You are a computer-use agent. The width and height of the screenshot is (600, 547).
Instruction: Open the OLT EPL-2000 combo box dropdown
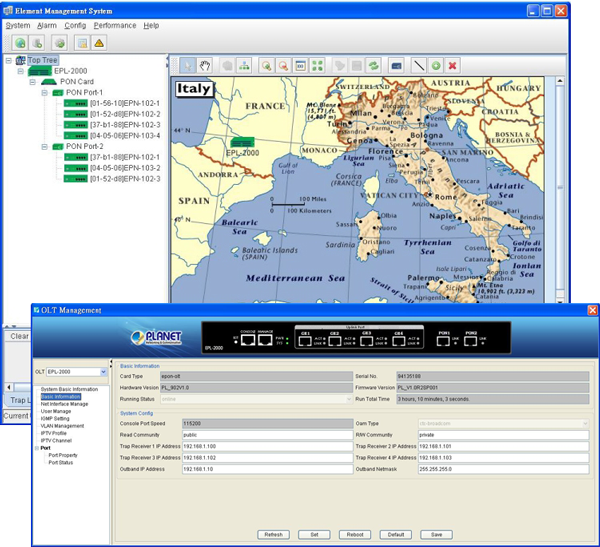click(103, 372)
